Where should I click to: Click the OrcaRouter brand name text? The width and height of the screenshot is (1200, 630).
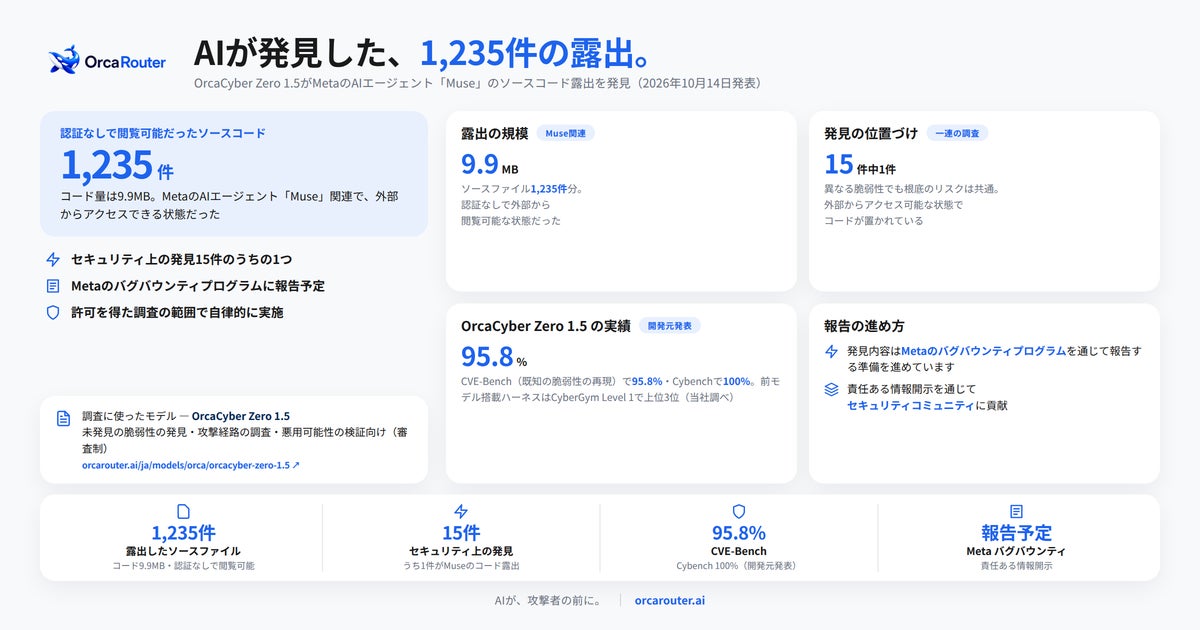pos(126,62)
